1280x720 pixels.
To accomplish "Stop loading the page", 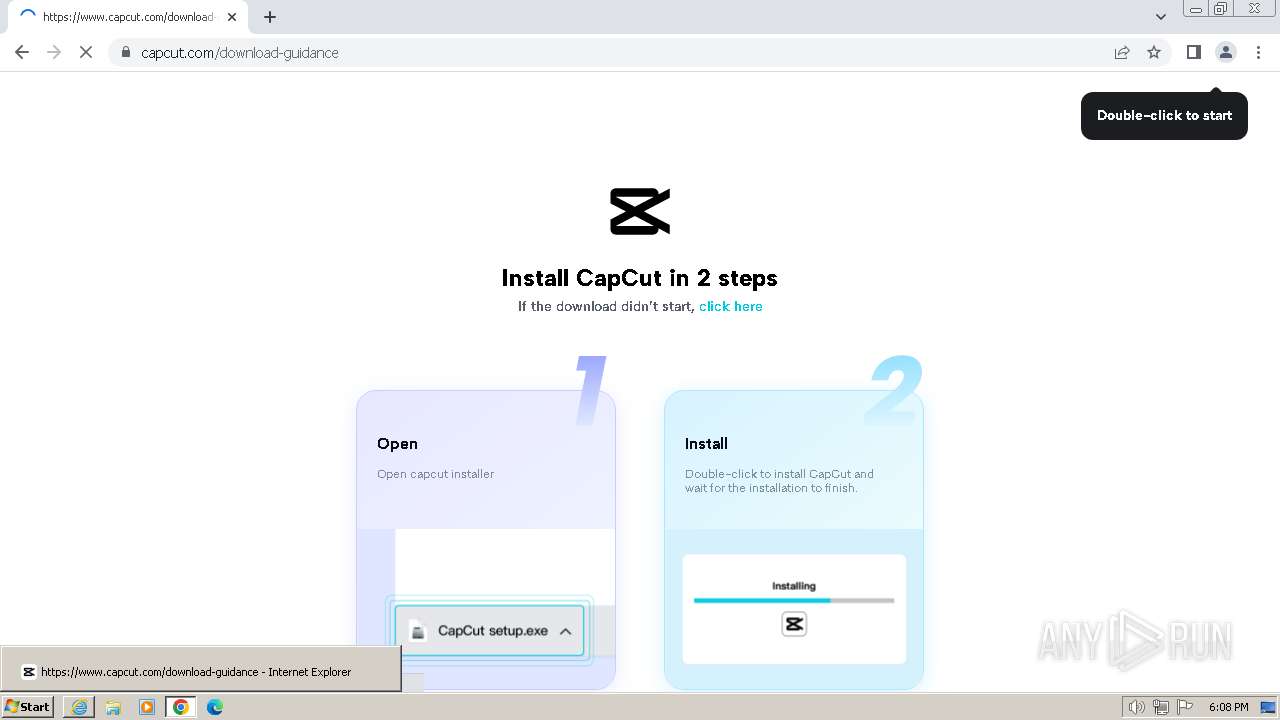I will [x=86, y=52].
